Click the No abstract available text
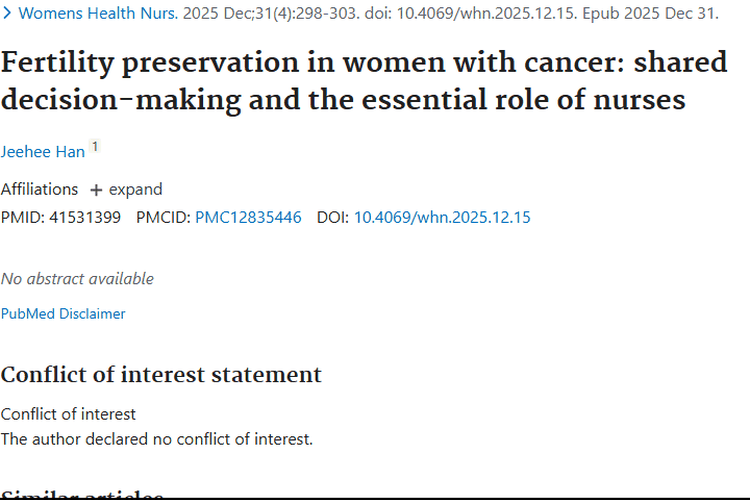Image resolution: width=750 pixels, height=500 pixels. (77, 279)
